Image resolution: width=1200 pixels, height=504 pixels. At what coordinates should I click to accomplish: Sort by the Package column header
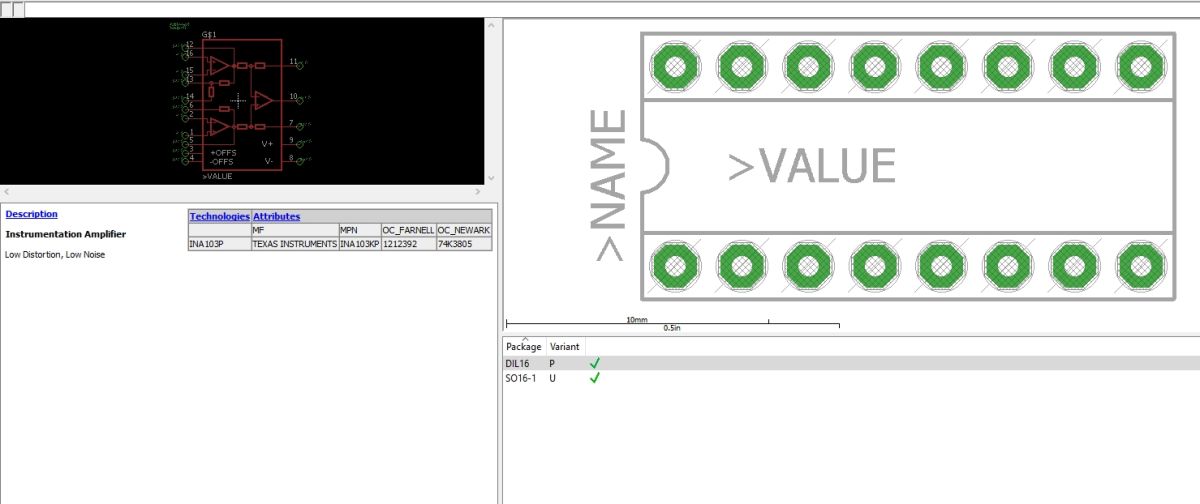click(524, 346)
